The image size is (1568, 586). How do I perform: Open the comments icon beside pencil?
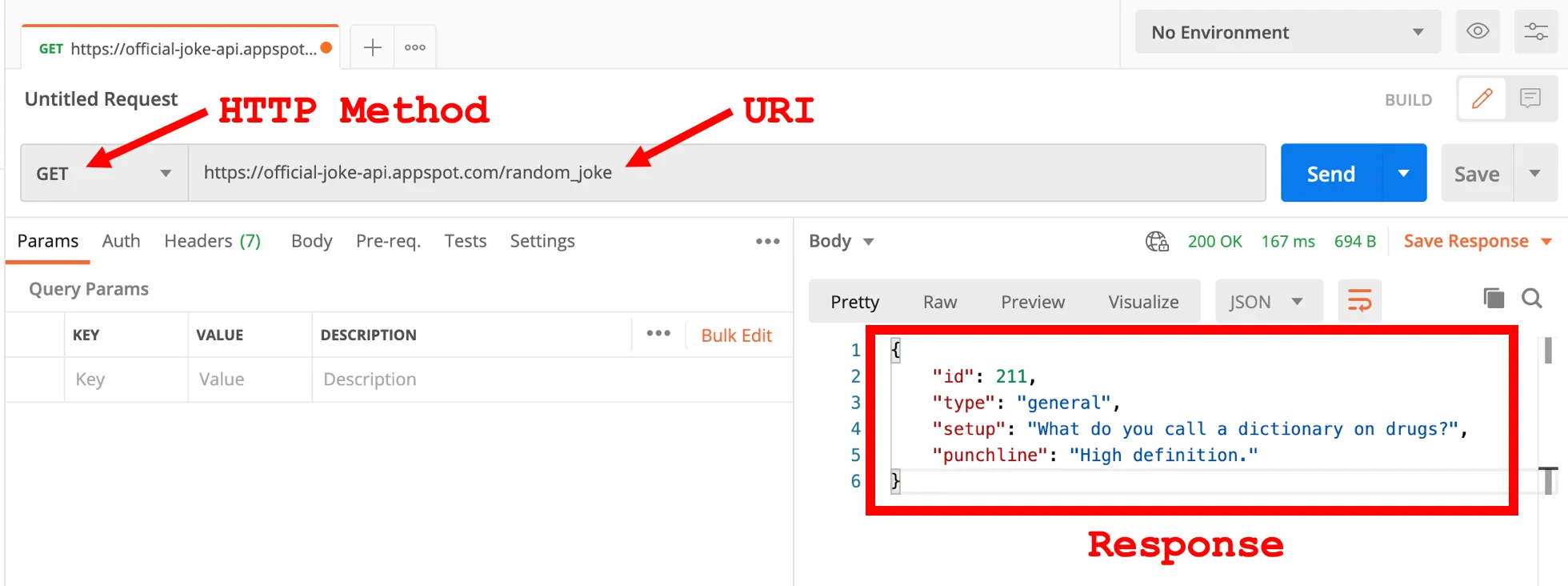click(x=1530, y=98)
